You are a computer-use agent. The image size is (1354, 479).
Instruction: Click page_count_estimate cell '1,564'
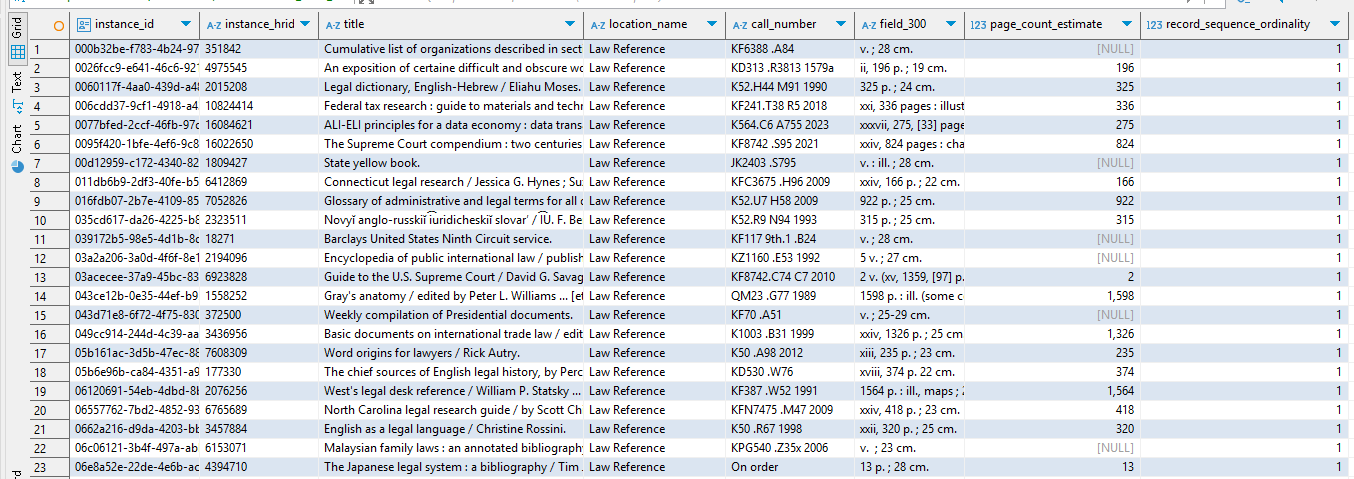point(1052,391)
